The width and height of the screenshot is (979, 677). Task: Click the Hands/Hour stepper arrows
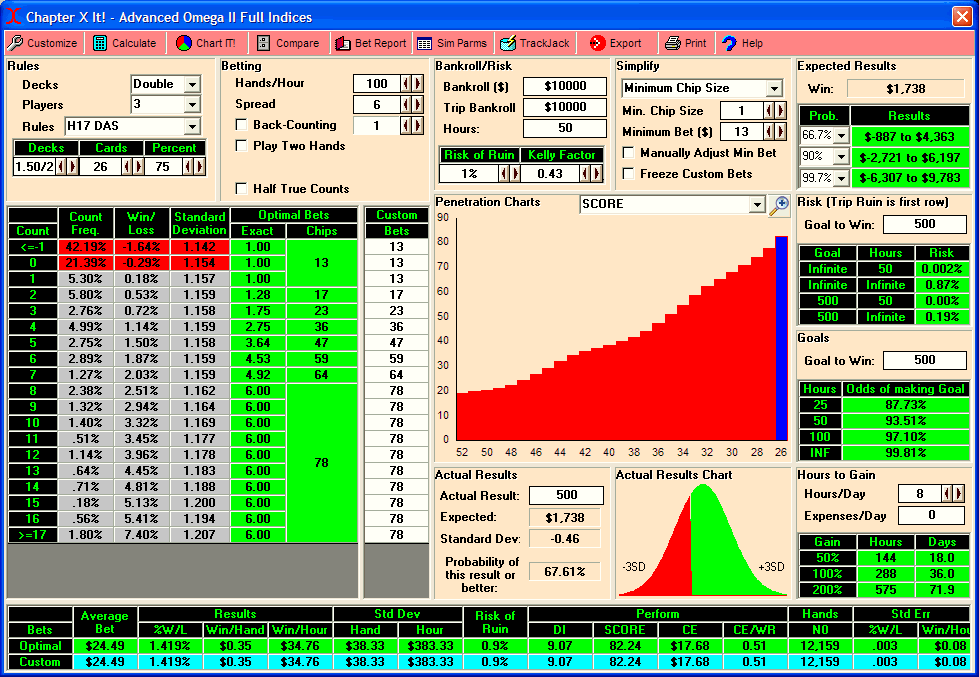tap(412, 84)
